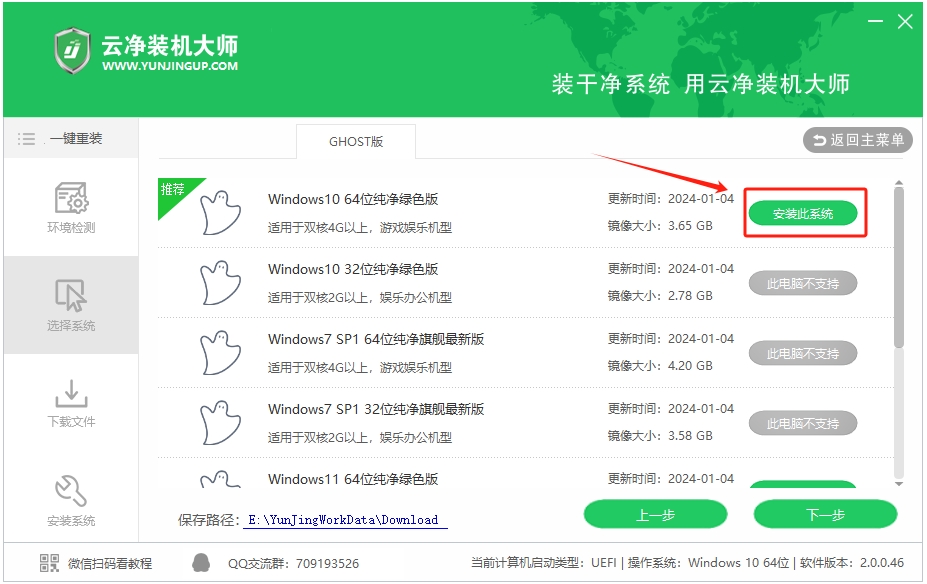Click Windows7 SP1 32位纯净旗舰最新版 title
This screenshot has width=927, height=584.
coord(376,409)
